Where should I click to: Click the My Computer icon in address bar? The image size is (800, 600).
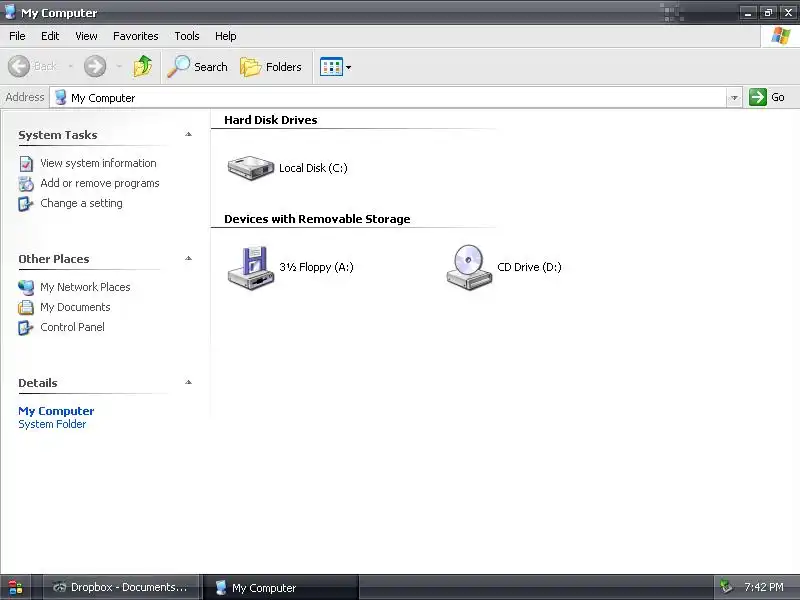click(x=61, y=97)
